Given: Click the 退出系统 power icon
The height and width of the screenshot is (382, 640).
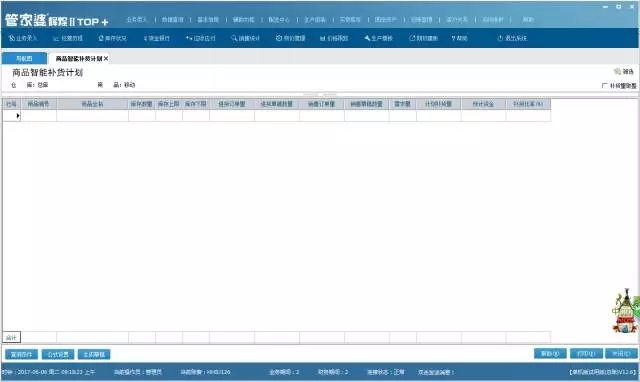Looking at the screenshot, I should pyautogui.click(x=512, y=38).
